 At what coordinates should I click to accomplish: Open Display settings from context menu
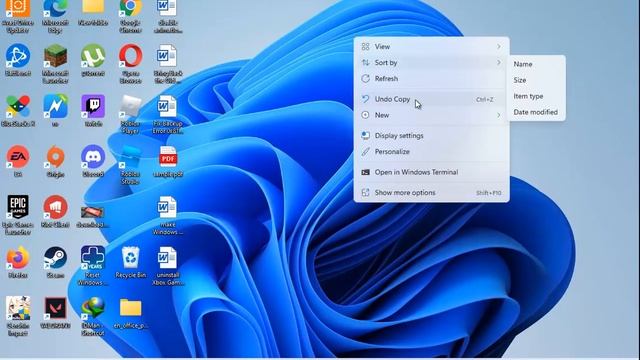point(431,136)
